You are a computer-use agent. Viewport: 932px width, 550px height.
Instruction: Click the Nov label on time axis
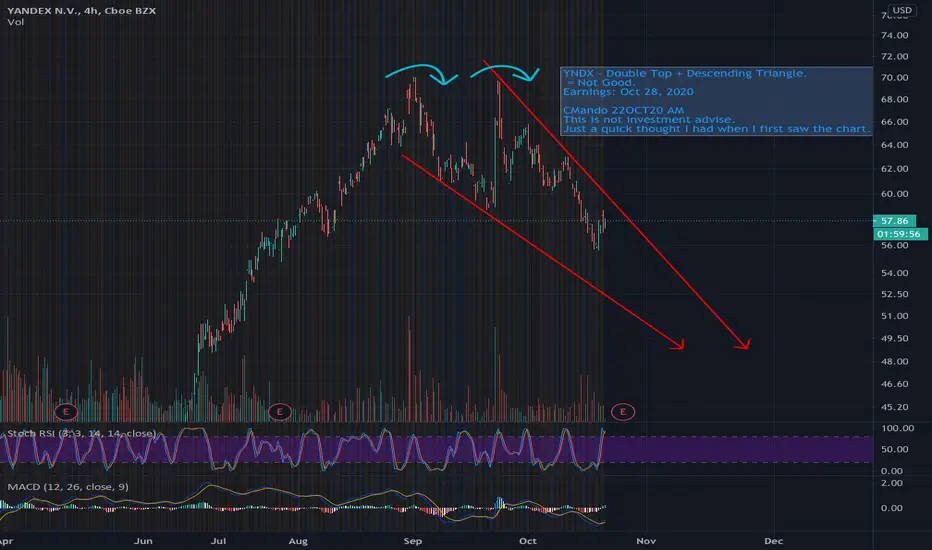(x=646, y=541)
